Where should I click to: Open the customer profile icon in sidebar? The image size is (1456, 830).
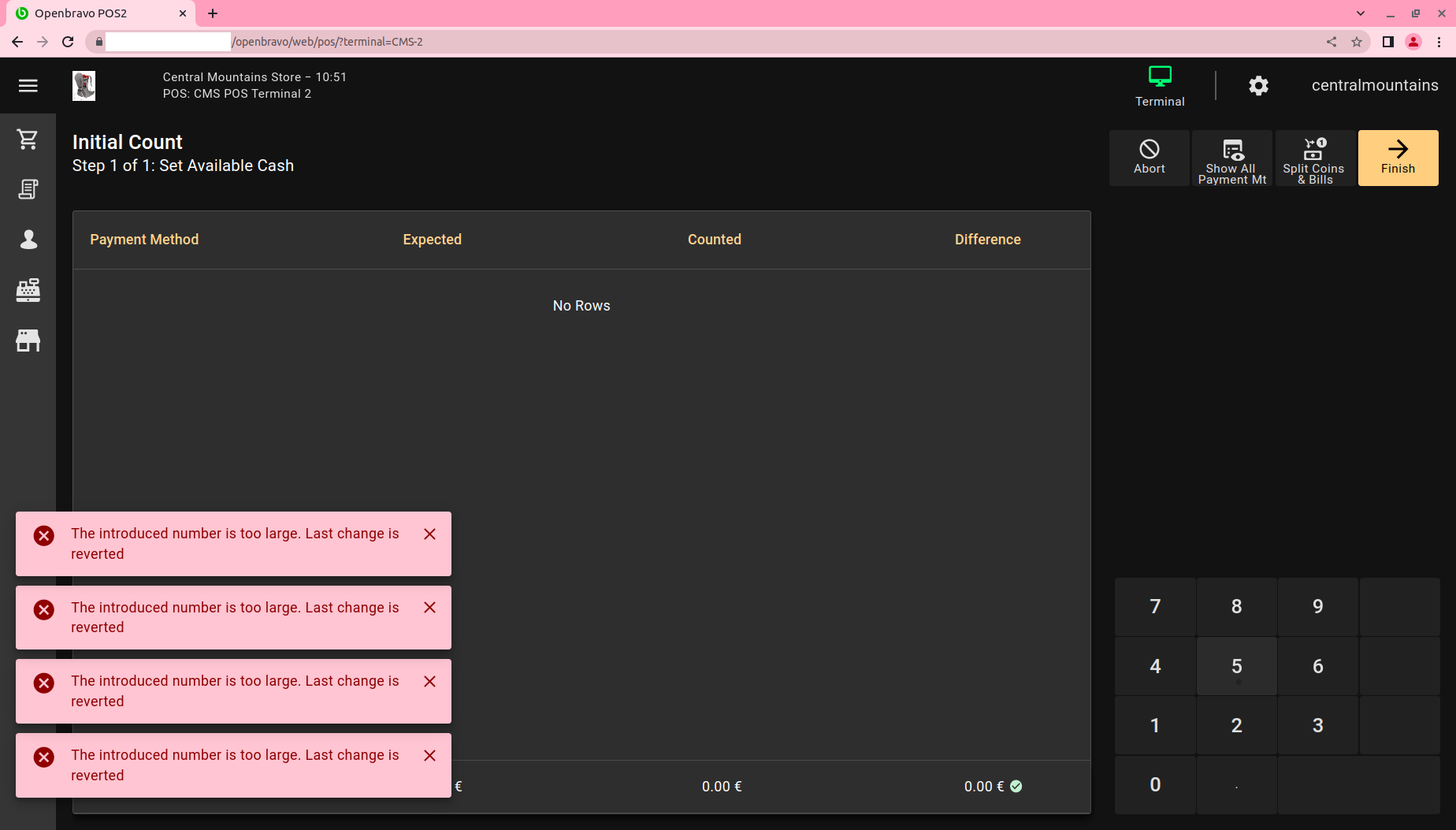[x=28, y=240]
